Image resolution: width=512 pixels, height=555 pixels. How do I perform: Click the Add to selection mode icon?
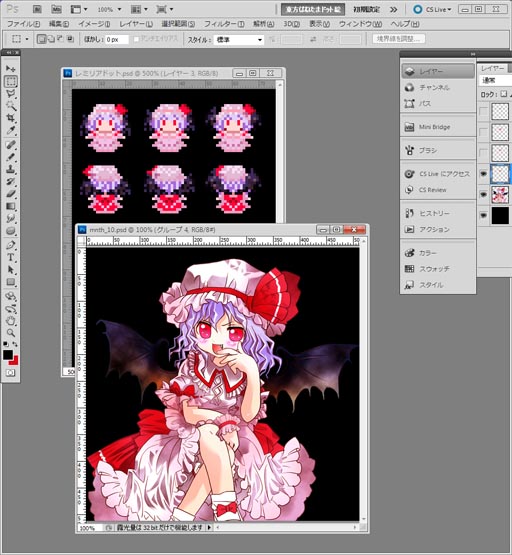(51, 39)
